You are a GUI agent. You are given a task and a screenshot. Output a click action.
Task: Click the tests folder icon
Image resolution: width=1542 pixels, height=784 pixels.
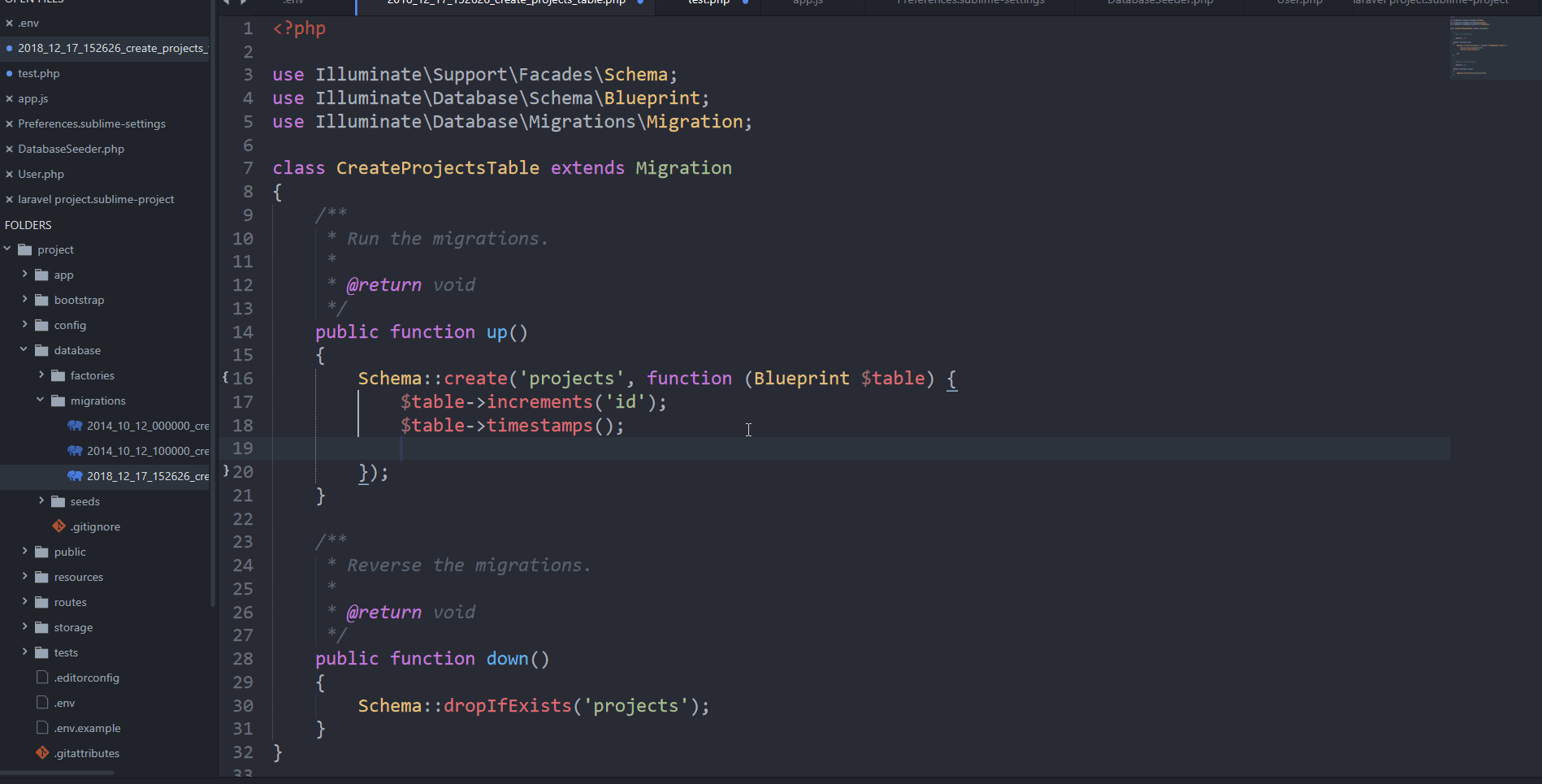coord(42,652)
